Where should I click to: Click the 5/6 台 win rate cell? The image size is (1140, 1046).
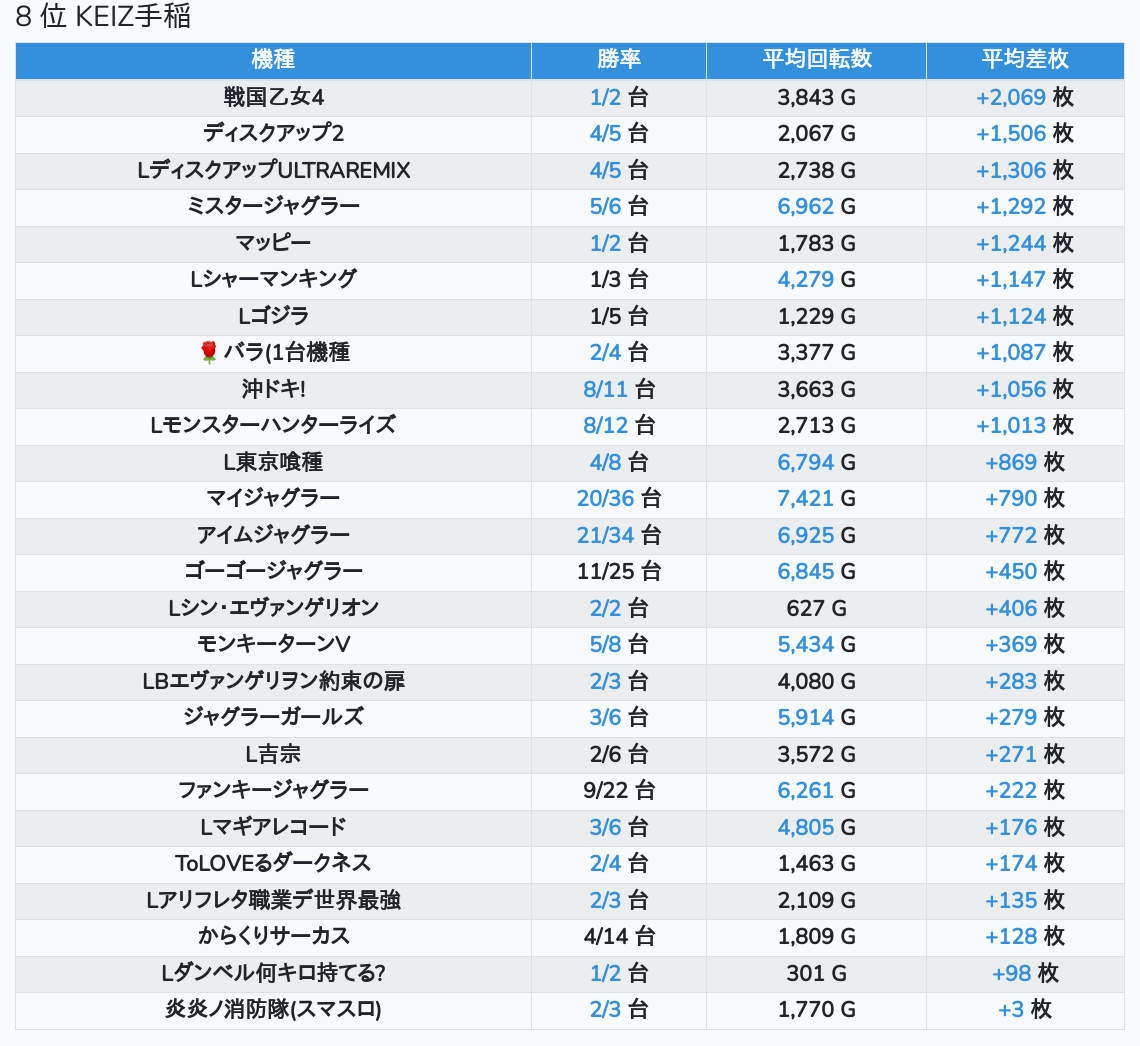619,206
